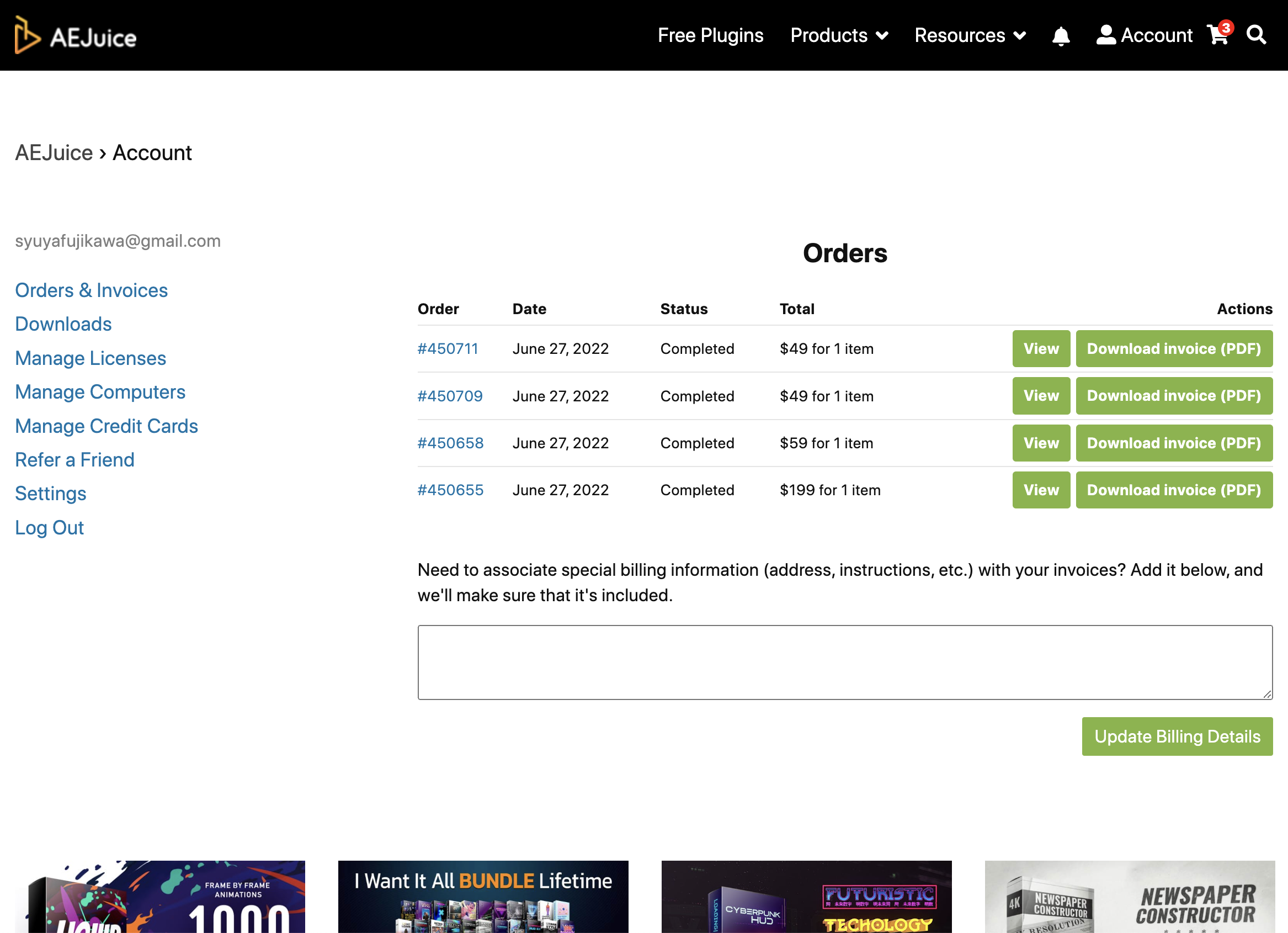The width and height of the screenshot is (1288, 933).
Task: View order #450711 details
Action: click(x=1041, y=348)
